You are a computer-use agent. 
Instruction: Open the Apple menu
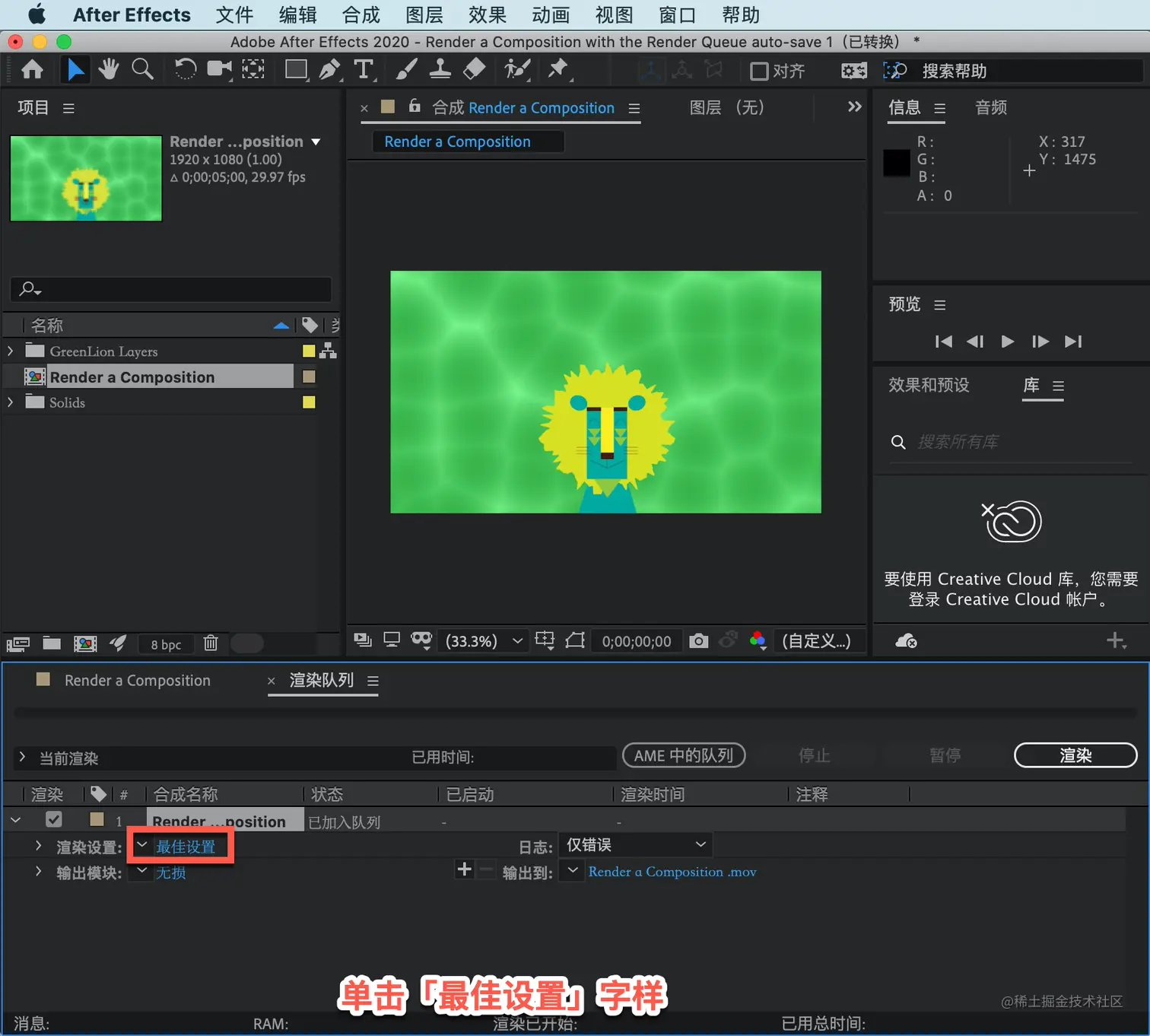pyautogui.click(x=37, y=14)
